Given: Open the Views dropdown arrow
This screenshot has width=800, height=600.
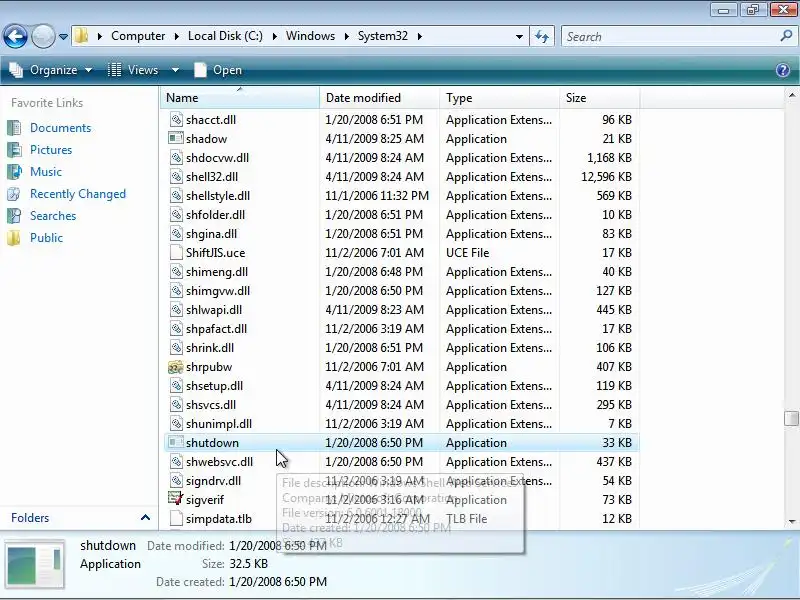Looking at the screenshot, I should click(175, 70).
